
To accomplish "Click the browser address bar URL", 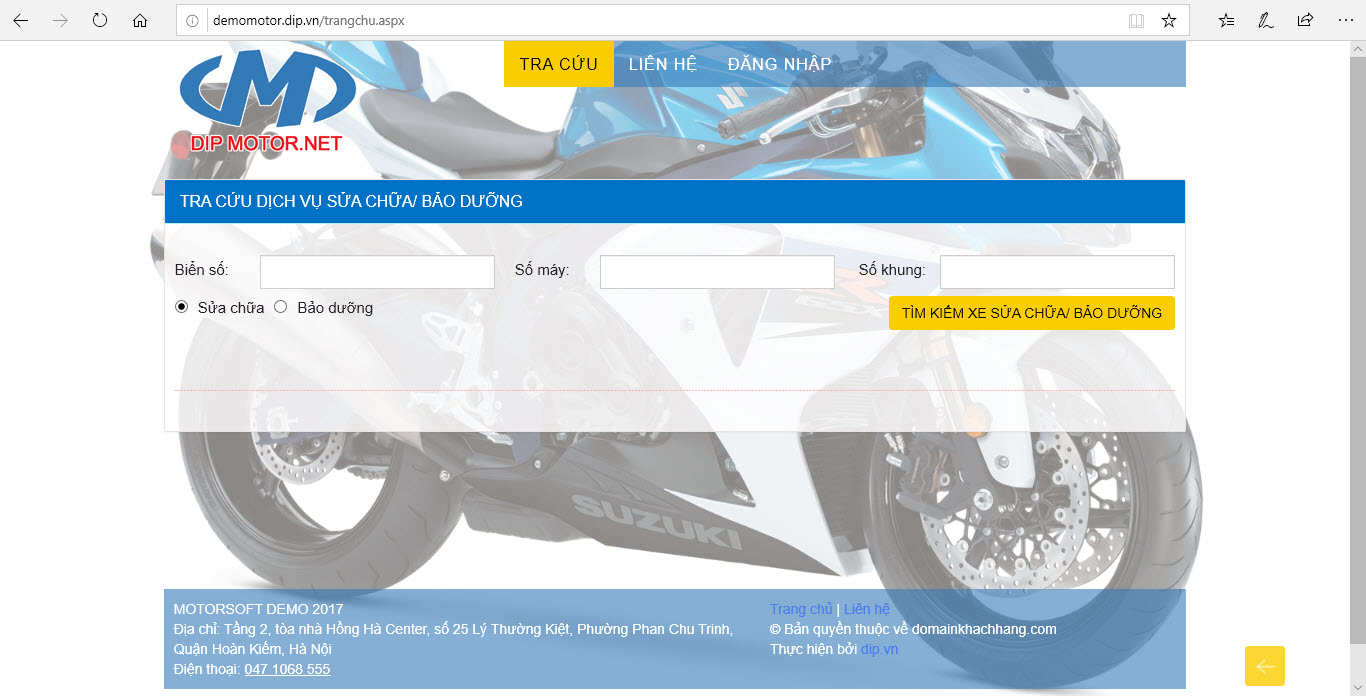I will pyautogui.click(x=309, y=20).
